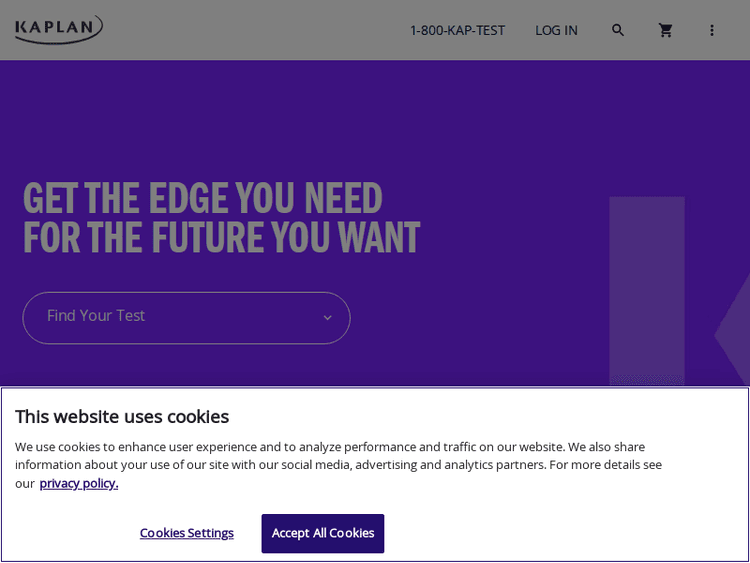Image resolution: width=750 pixels, height=563 pixels.
Task: Click empty header area beside the Kaplan logo
Action: [250, 30]
